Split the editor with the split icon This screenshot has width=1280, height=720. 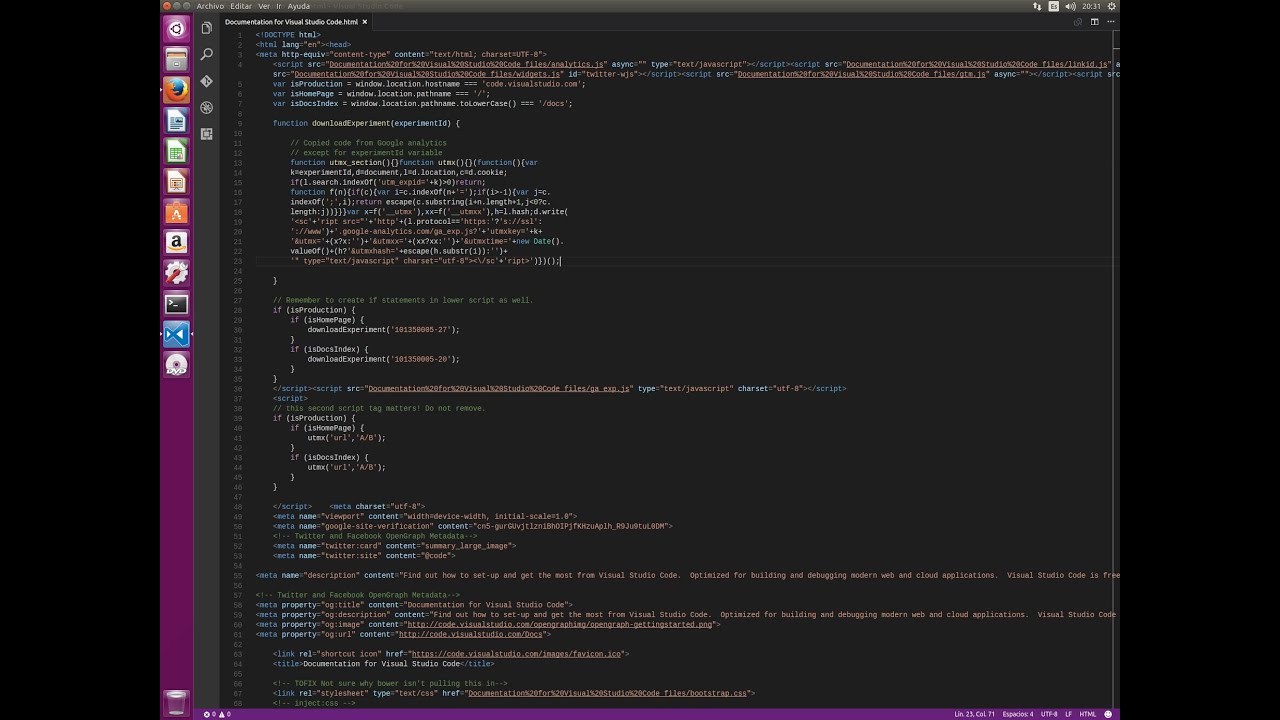(x=1095, y=21)
